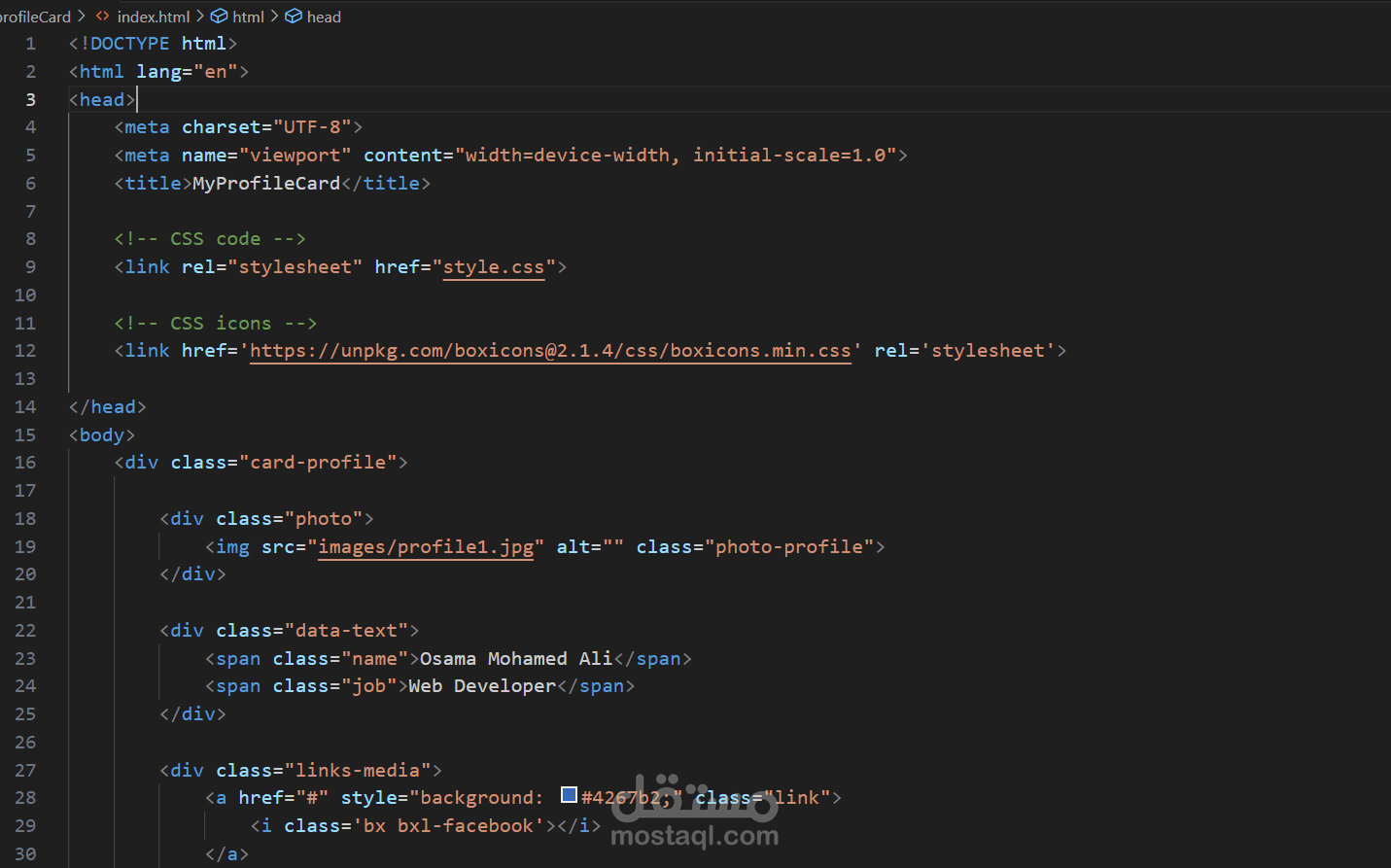Click the cube symbol icon before html breadcrumb
Viewport: 1391px width, 868px height.
[x=220, y=17]
